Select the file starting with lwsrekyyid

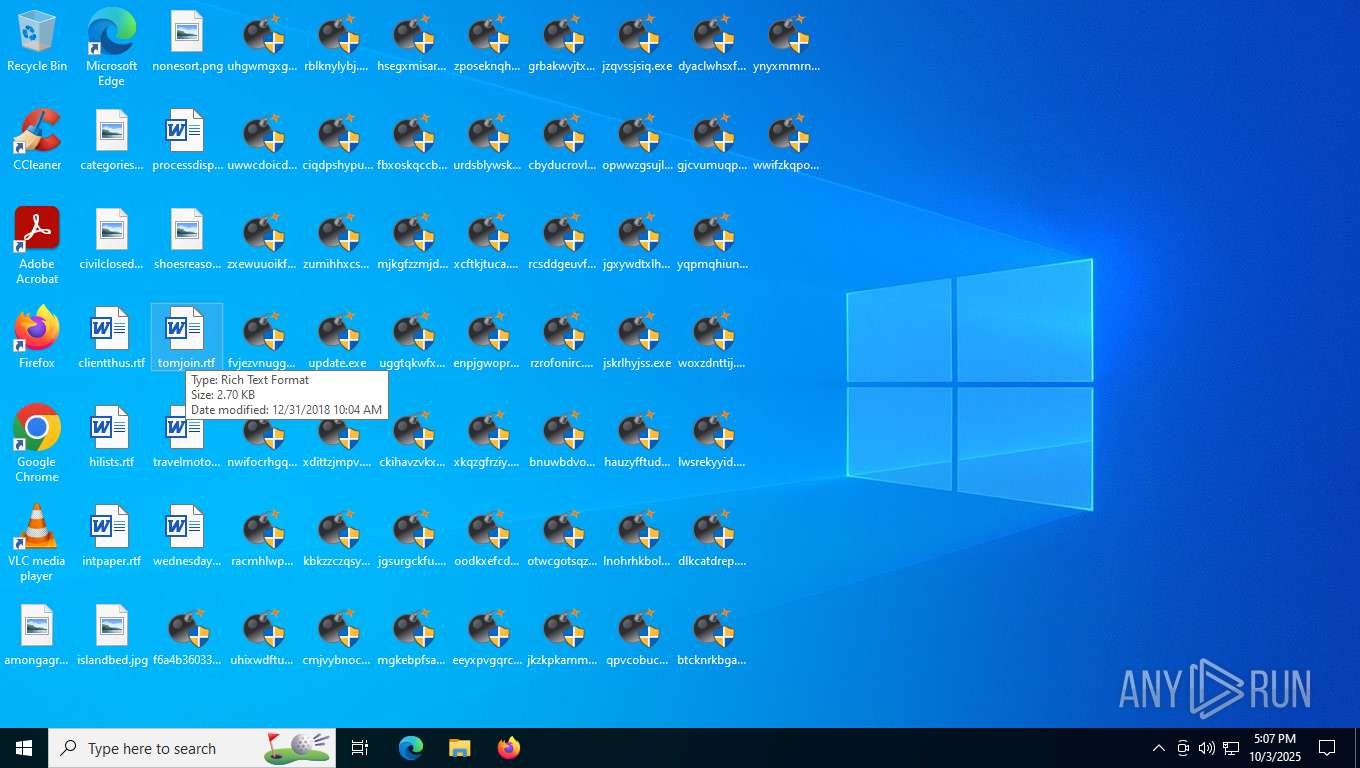[712, 438]
